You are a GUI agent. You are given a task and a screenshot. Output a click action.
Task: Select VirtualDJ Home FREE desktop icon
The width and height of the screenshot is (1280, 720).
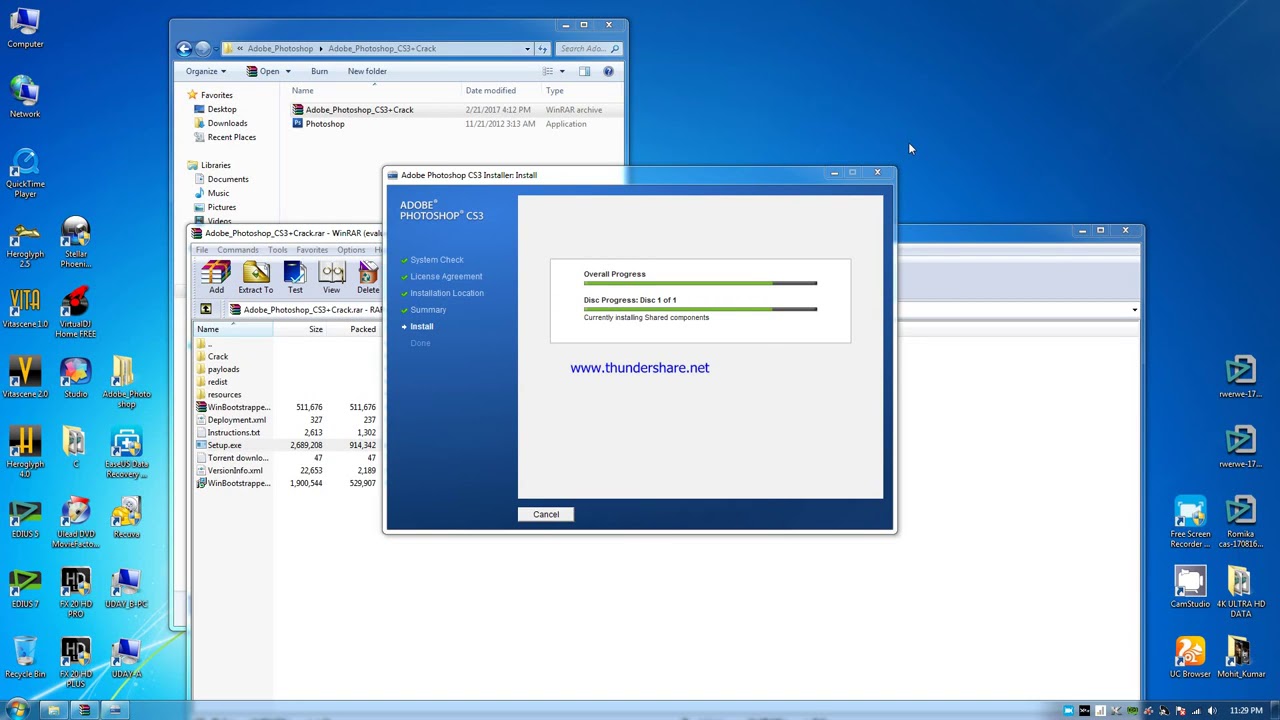point(76,313)
